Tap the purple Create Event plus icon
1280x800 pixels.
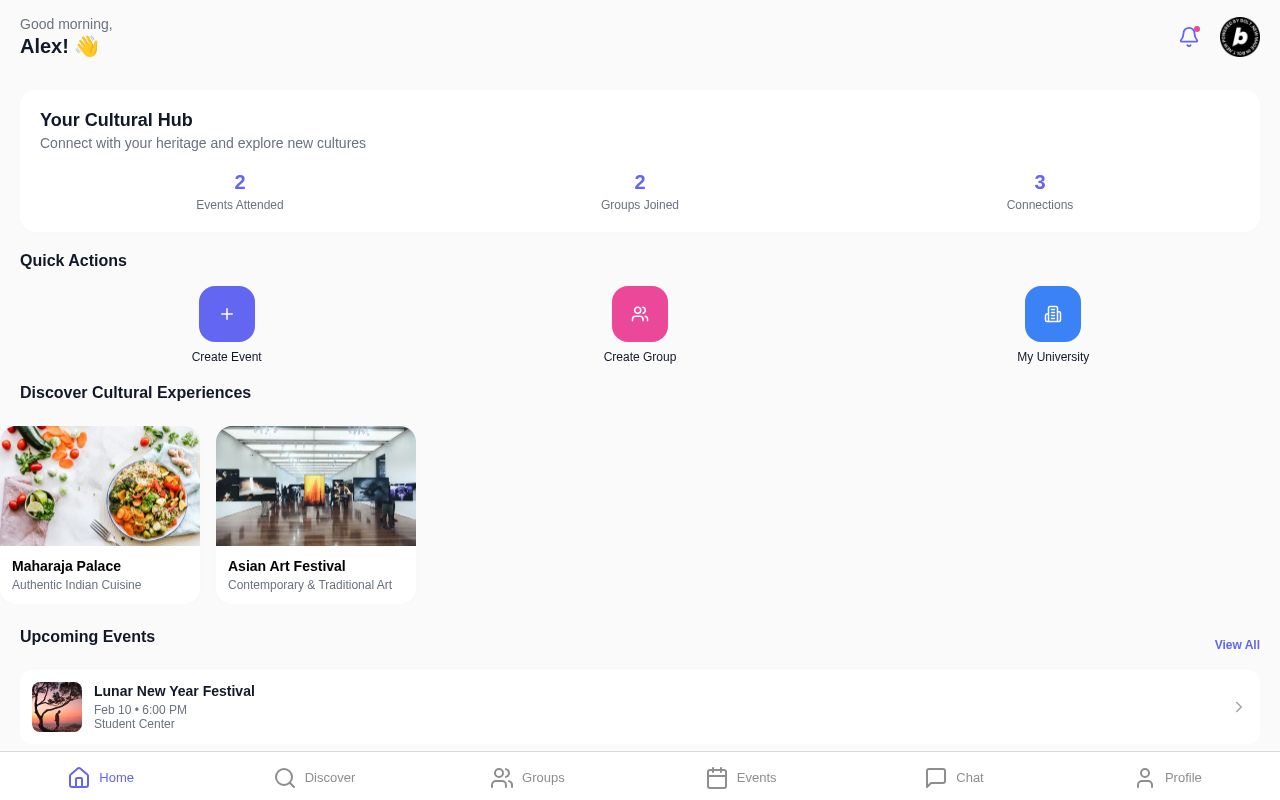pyautogui.click(x=227, y=314)
